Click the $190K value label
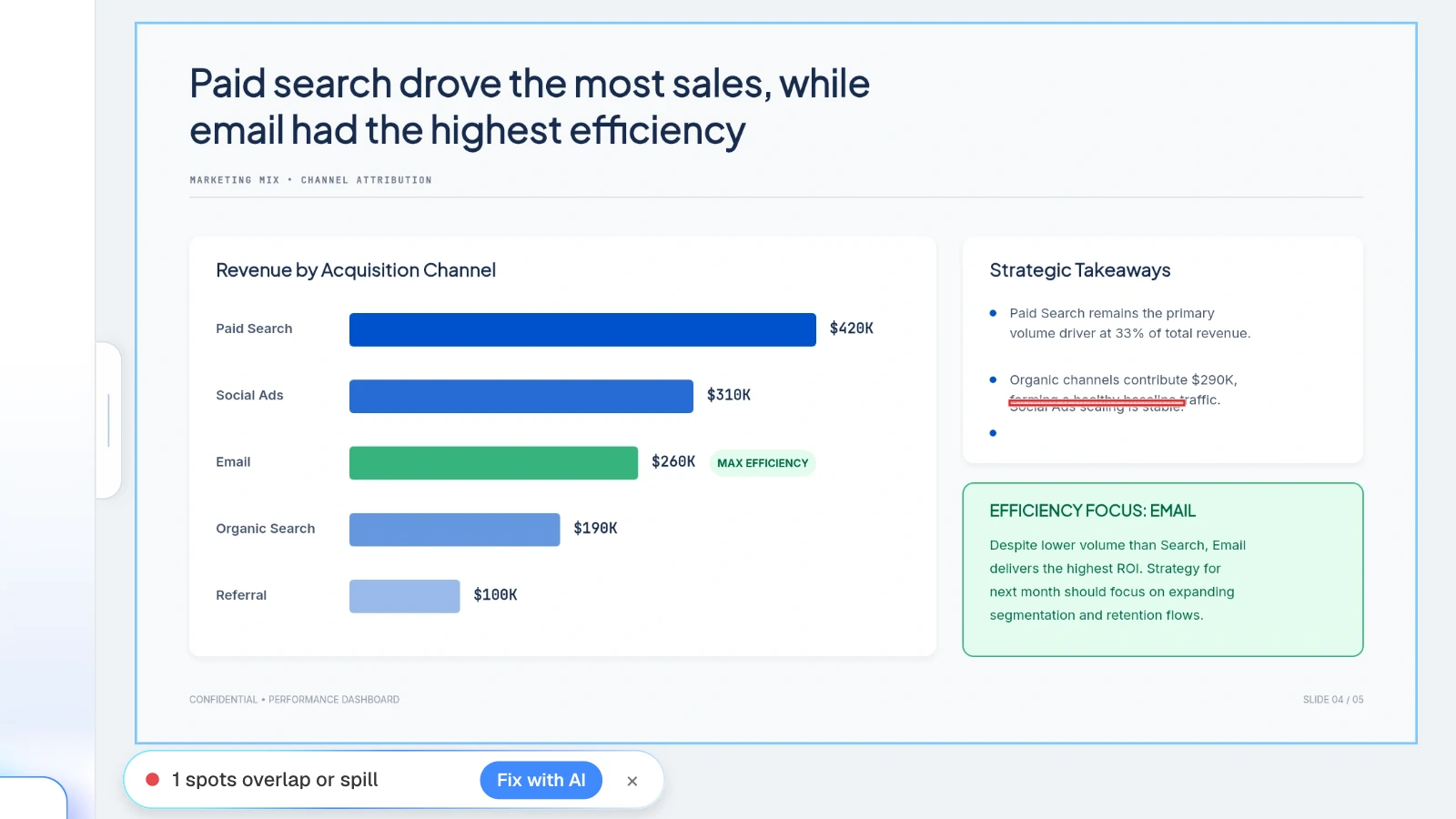Viewport: 1456px width, 819px height. point(595,528)
